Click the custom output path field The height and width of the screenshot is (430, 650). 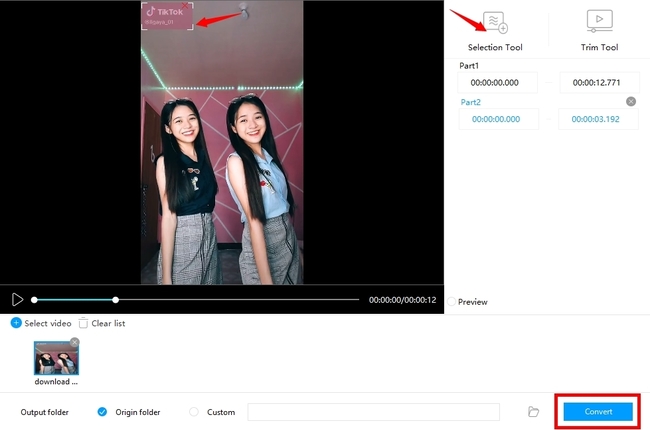(374, 412)
